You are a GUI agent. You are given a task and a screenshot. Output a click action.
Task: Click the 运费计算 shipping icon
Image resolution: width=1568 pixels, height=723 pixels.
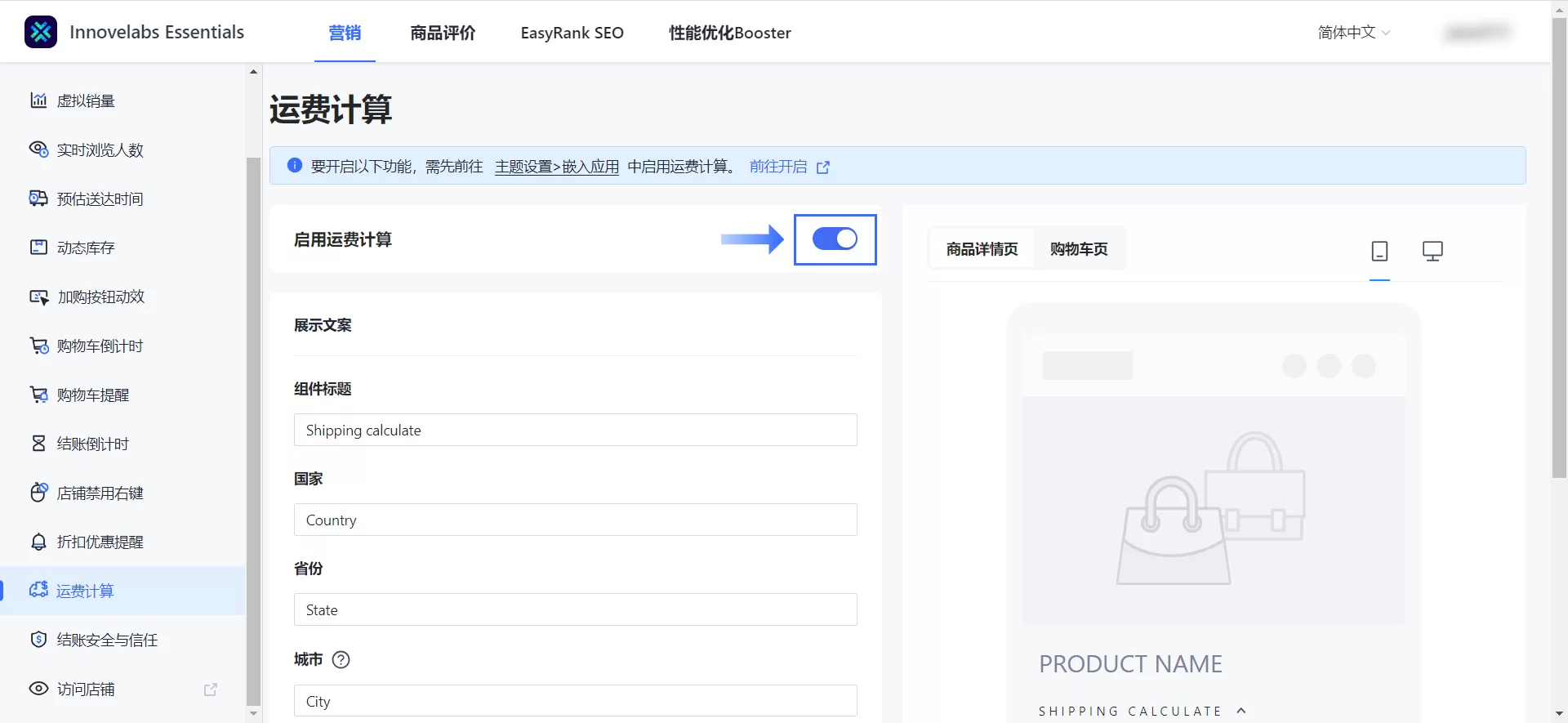click(38, 590)
